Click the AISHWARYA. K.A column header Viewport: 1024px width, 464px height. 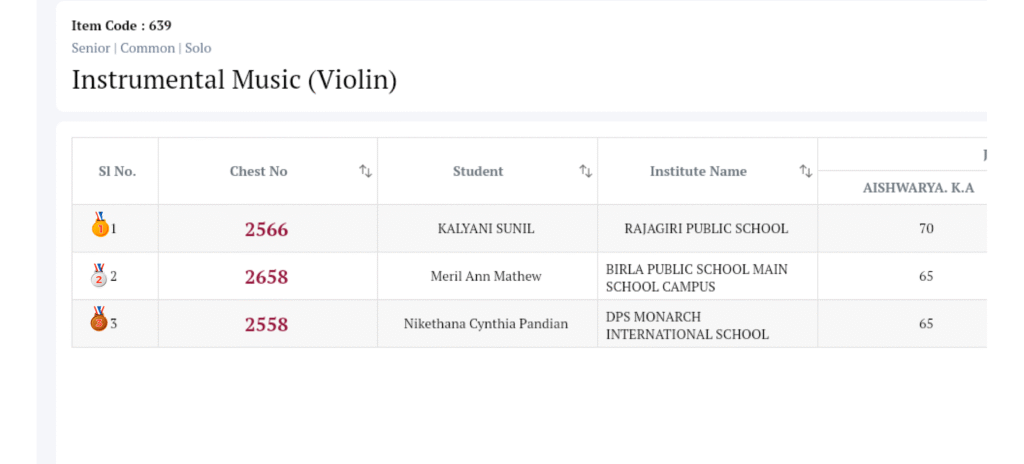pyautogui.click(x=918, y=188)
